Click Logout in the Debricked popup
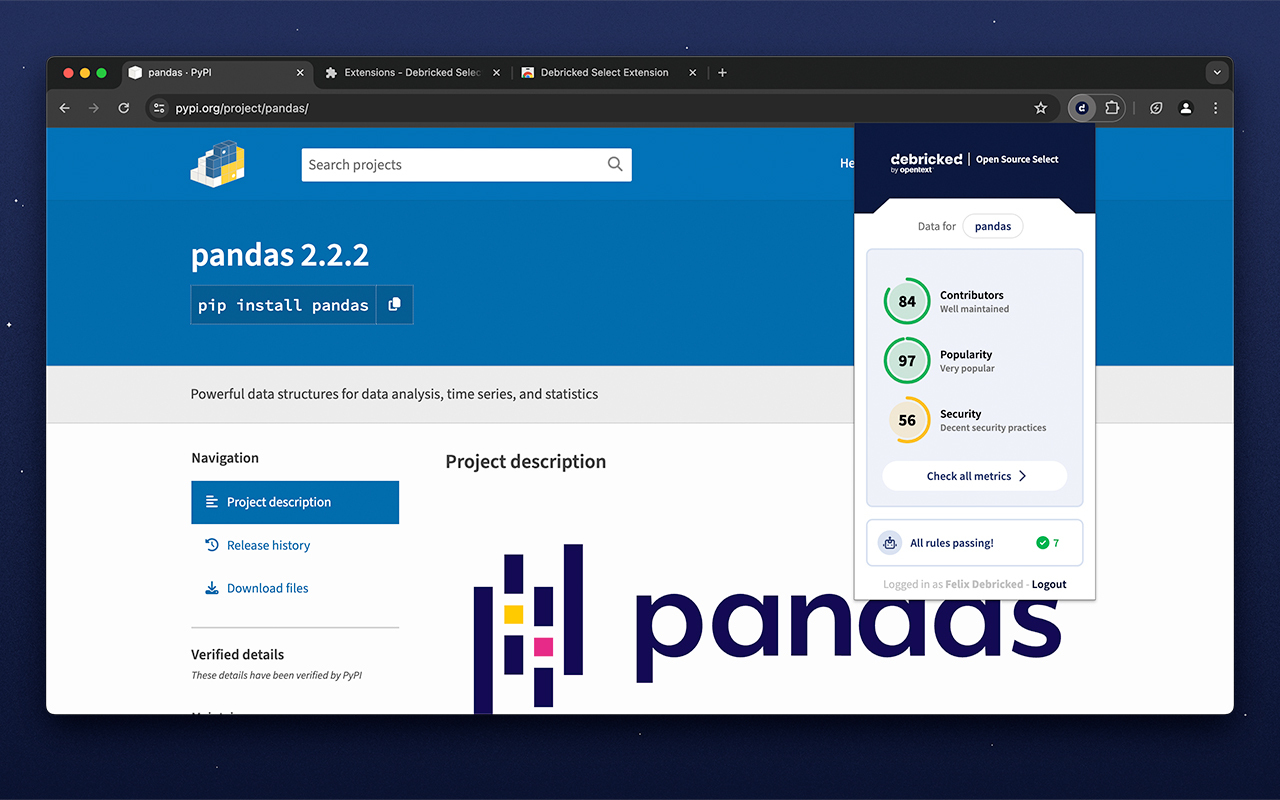This screenshot has height=800, width=1280. (1049, 584)
